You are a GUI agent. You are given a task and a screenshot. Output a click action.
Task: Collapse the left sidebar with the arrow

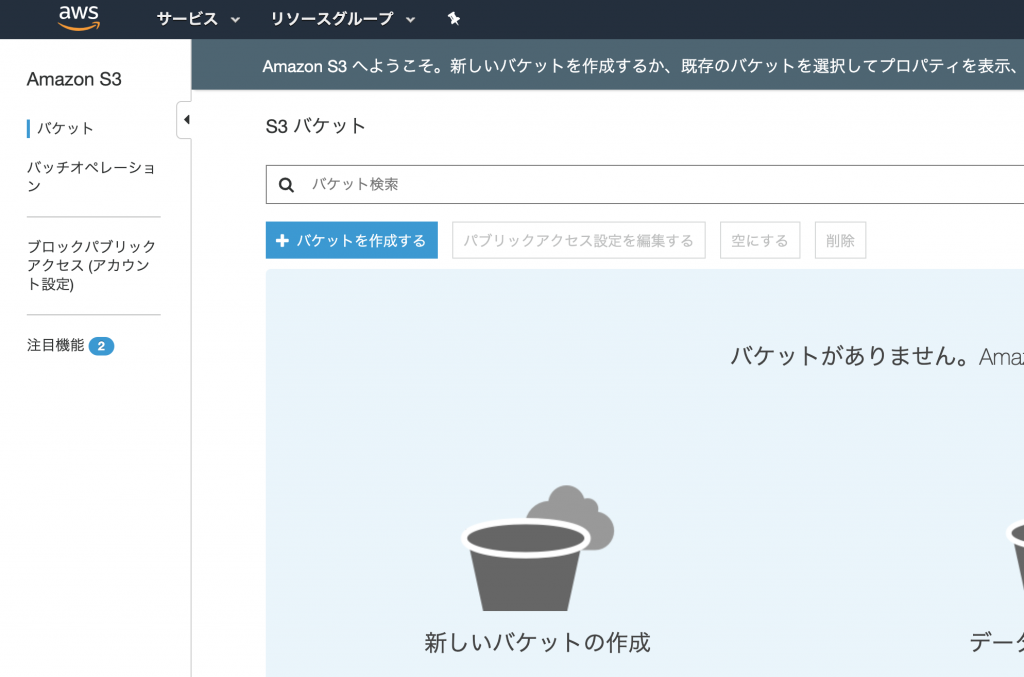[x=185, y=119]
